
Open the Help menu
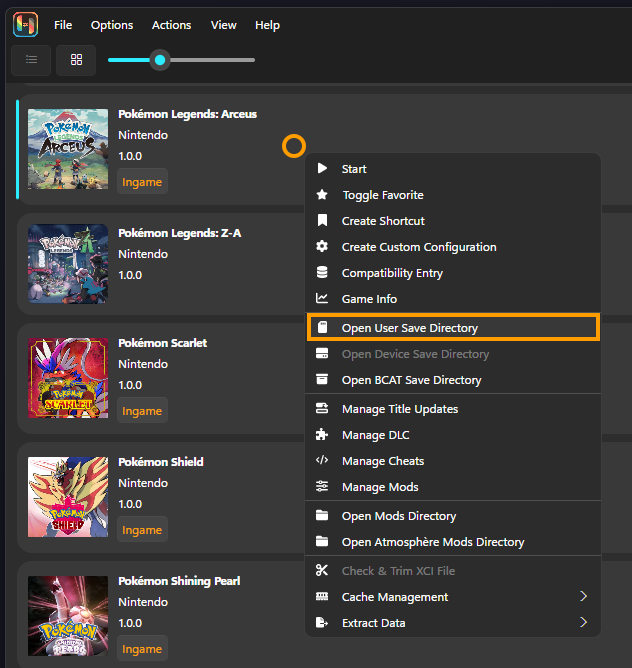(x=268, y=25)
